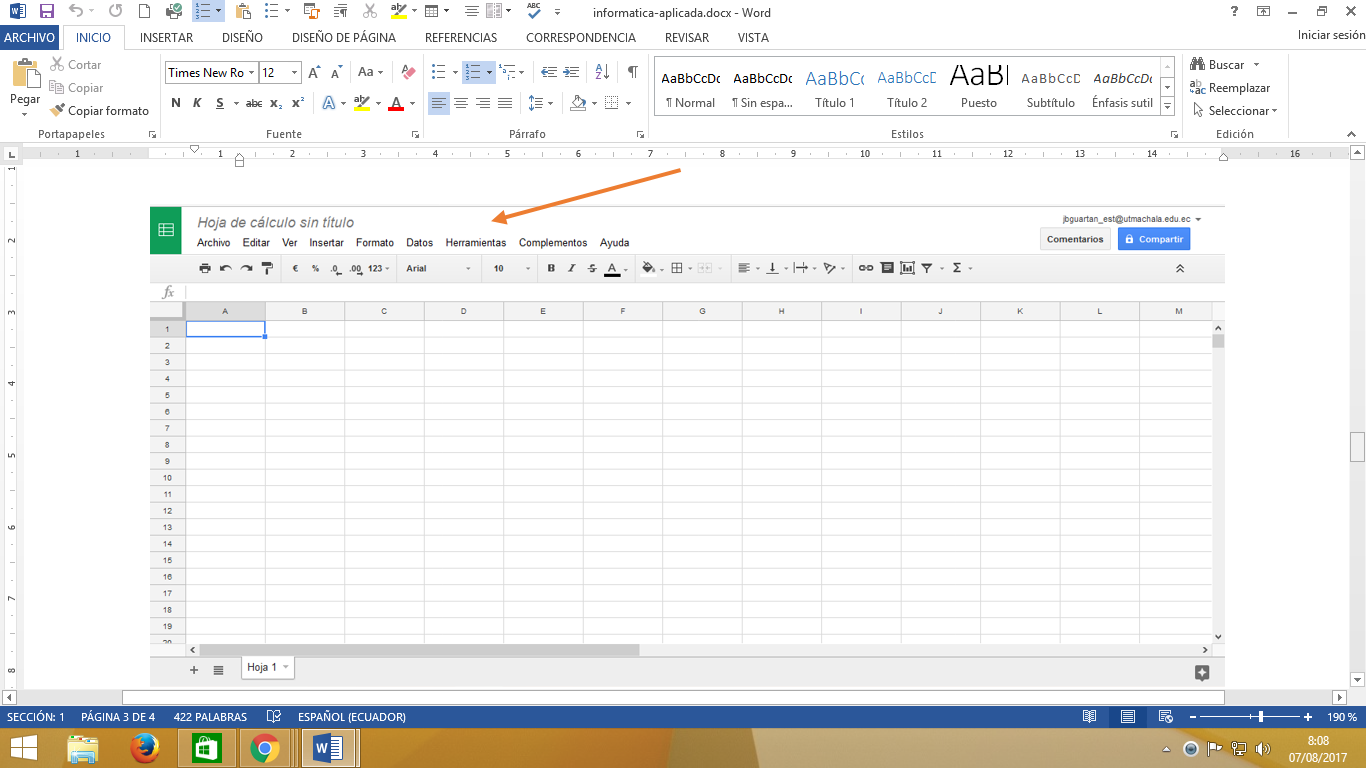Create a new blank document from the Quick Access Toolbar
1366x768 pixels.
pos(144,12)
